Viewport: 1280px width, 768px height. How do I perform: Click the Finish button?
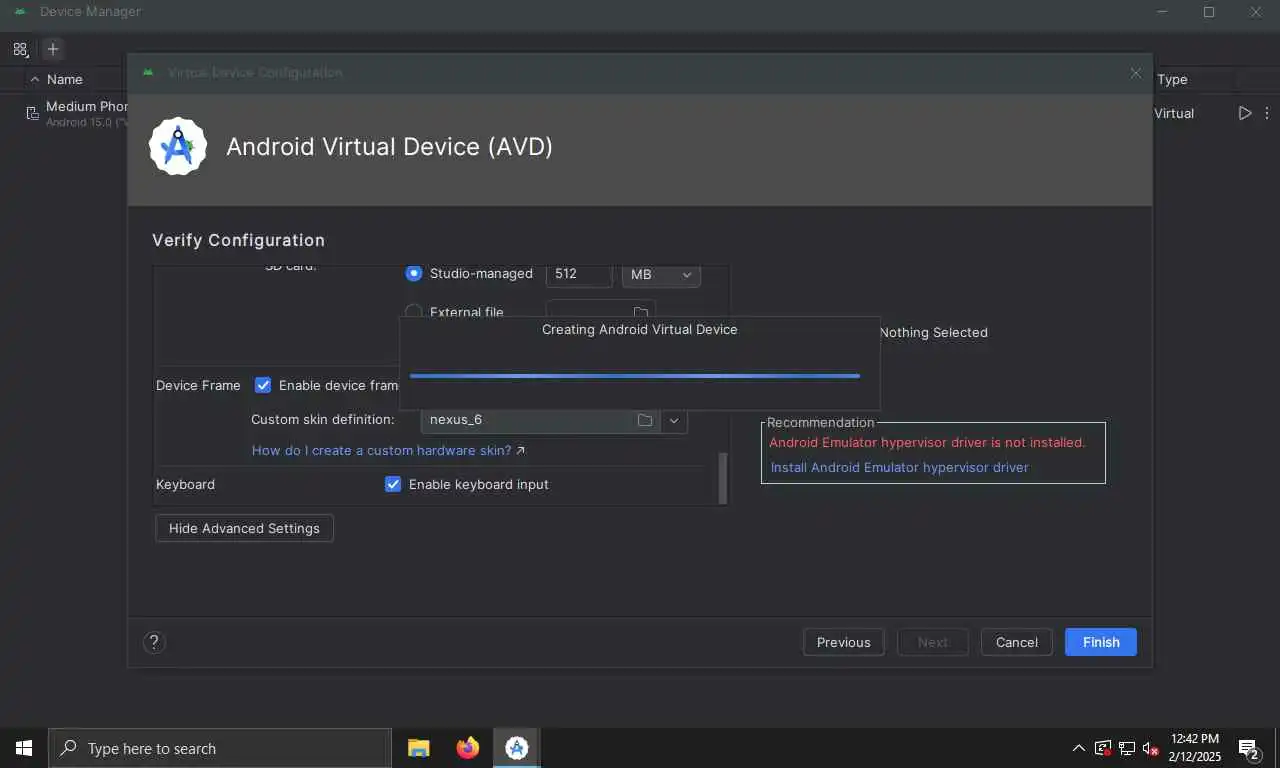(x=1101, y=642)
